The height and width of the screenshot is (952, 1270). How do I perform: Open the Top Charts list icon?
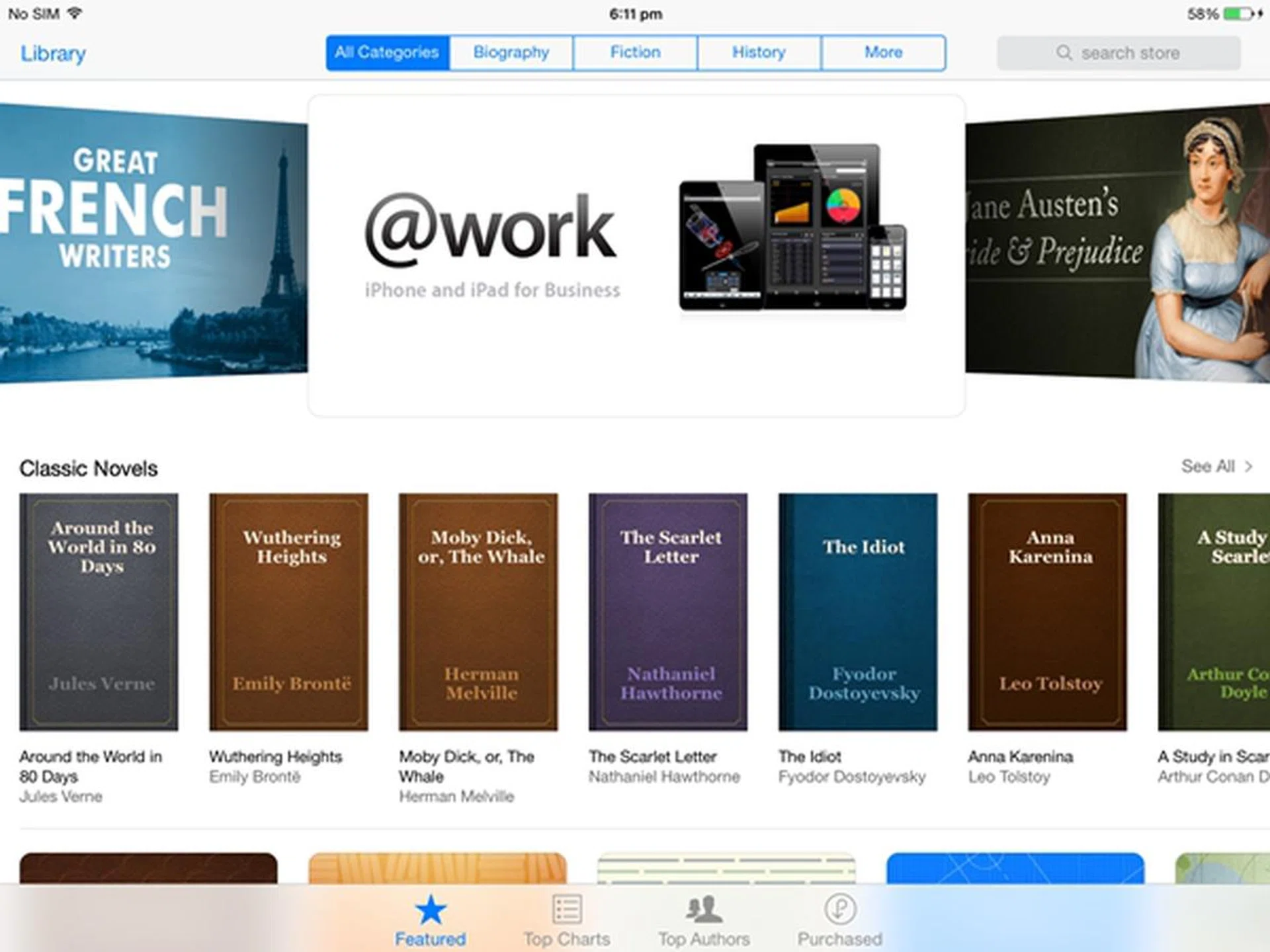point(567,910)
